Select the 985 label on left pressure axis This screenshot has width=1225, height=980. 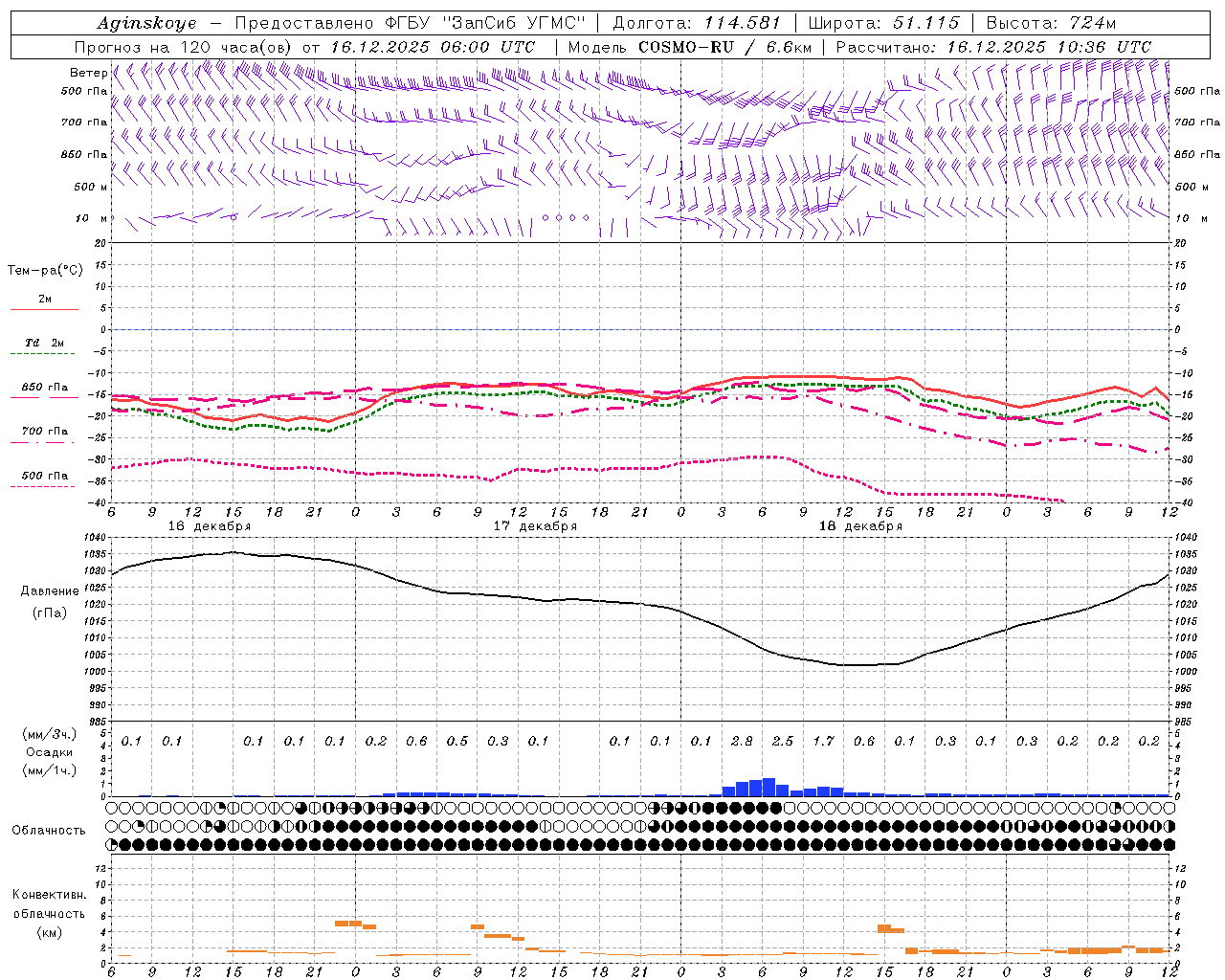(95, 722)
